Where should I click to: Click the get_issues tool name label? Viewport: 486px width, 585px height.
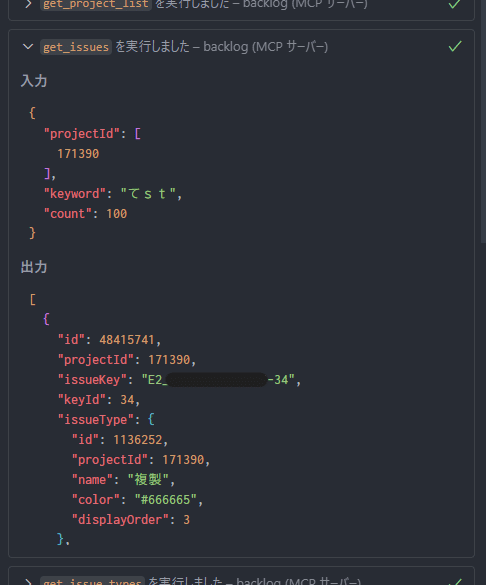coord(76,47)
